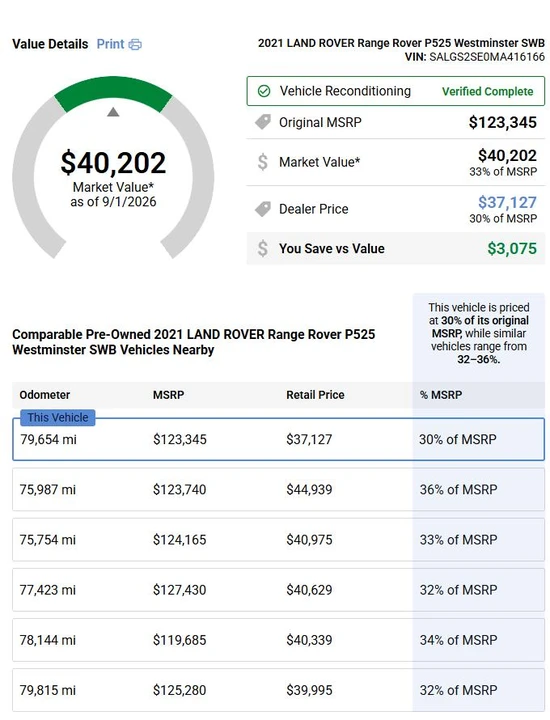Image resolution: width=550 pixels, height=720 pixels.
Task: Click the 33% of MSRP text
Action: (503, 172)
